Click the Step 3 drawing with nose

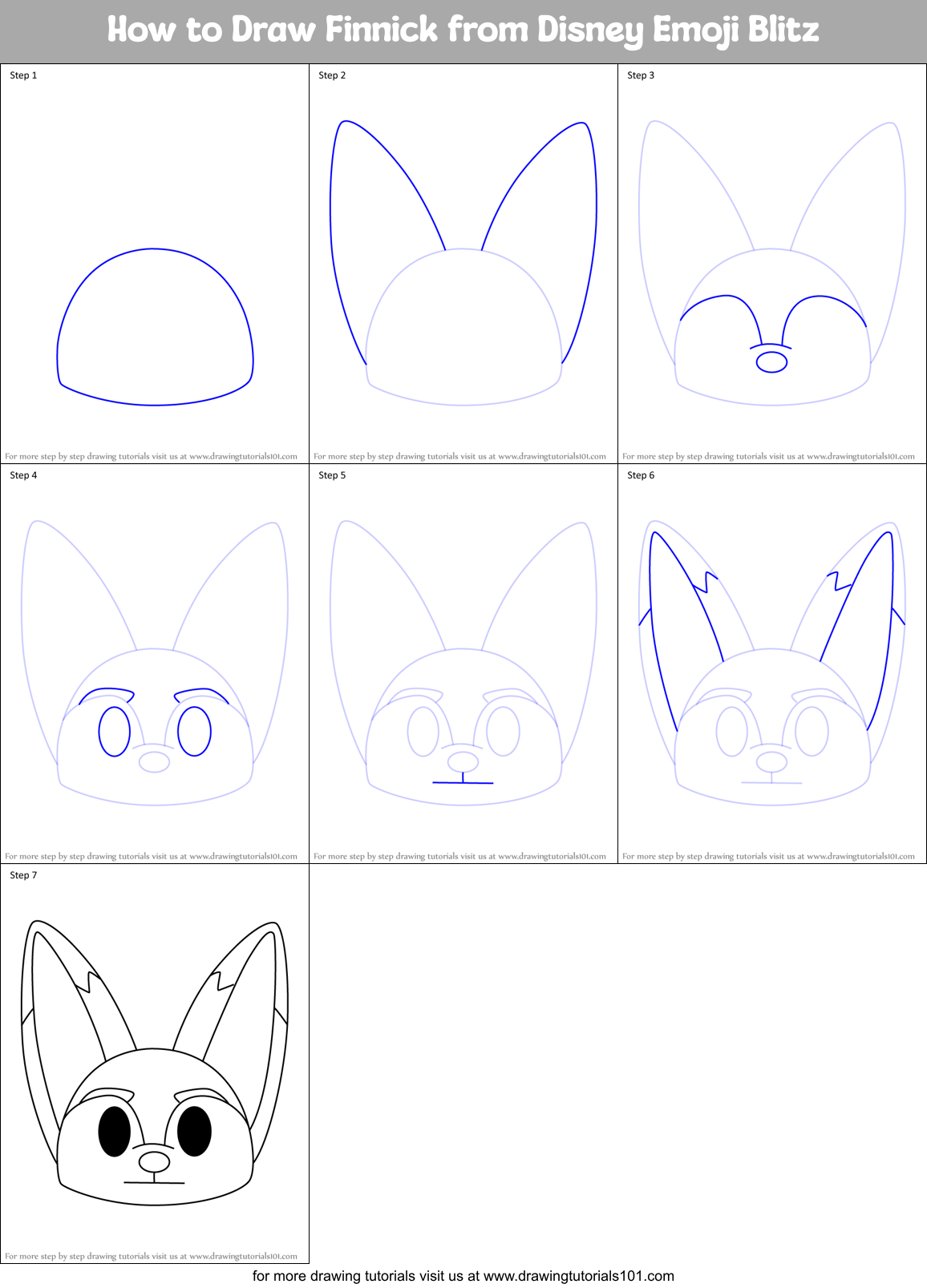pyautogui.click(x=772, y=263)
